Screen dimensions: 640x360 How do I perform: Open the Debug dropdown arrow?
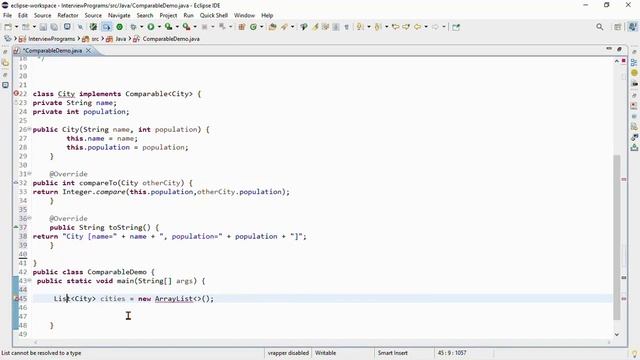[141, 27]
